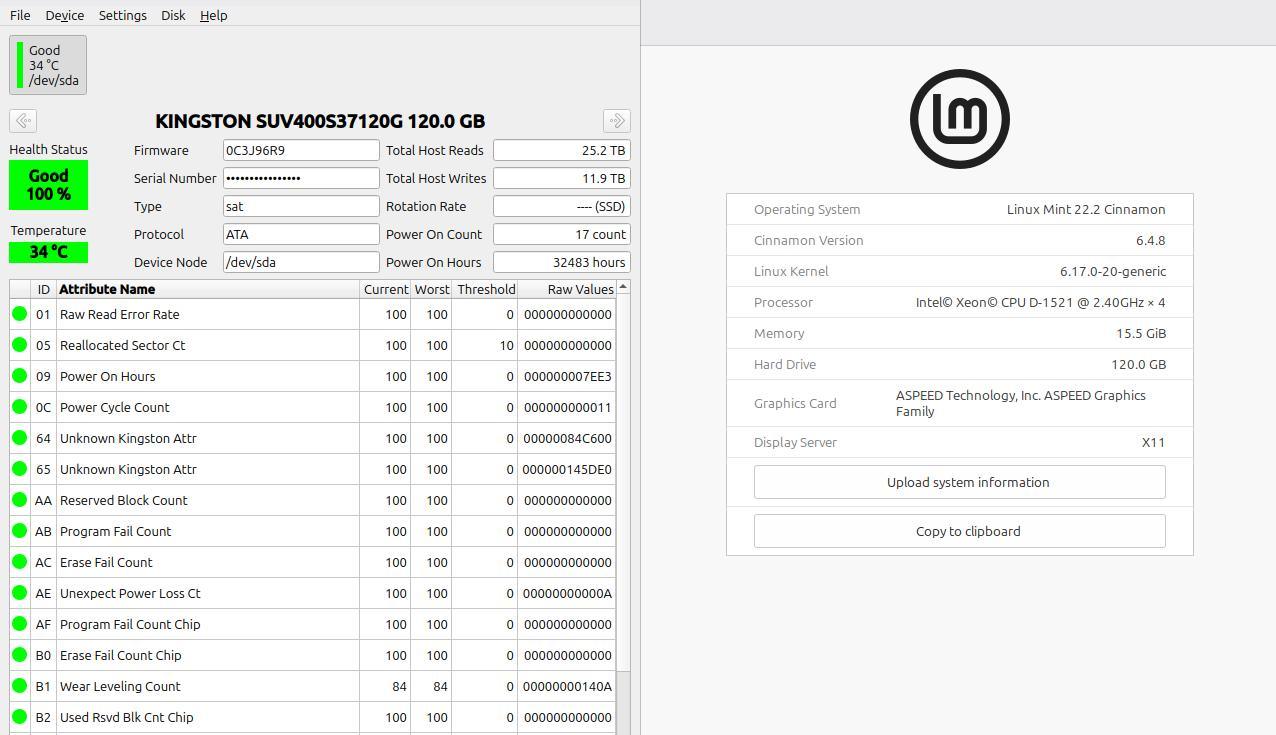Sort by Worst column header
Viewport: 1276px width, 735px height.
(x=431, y=289)
